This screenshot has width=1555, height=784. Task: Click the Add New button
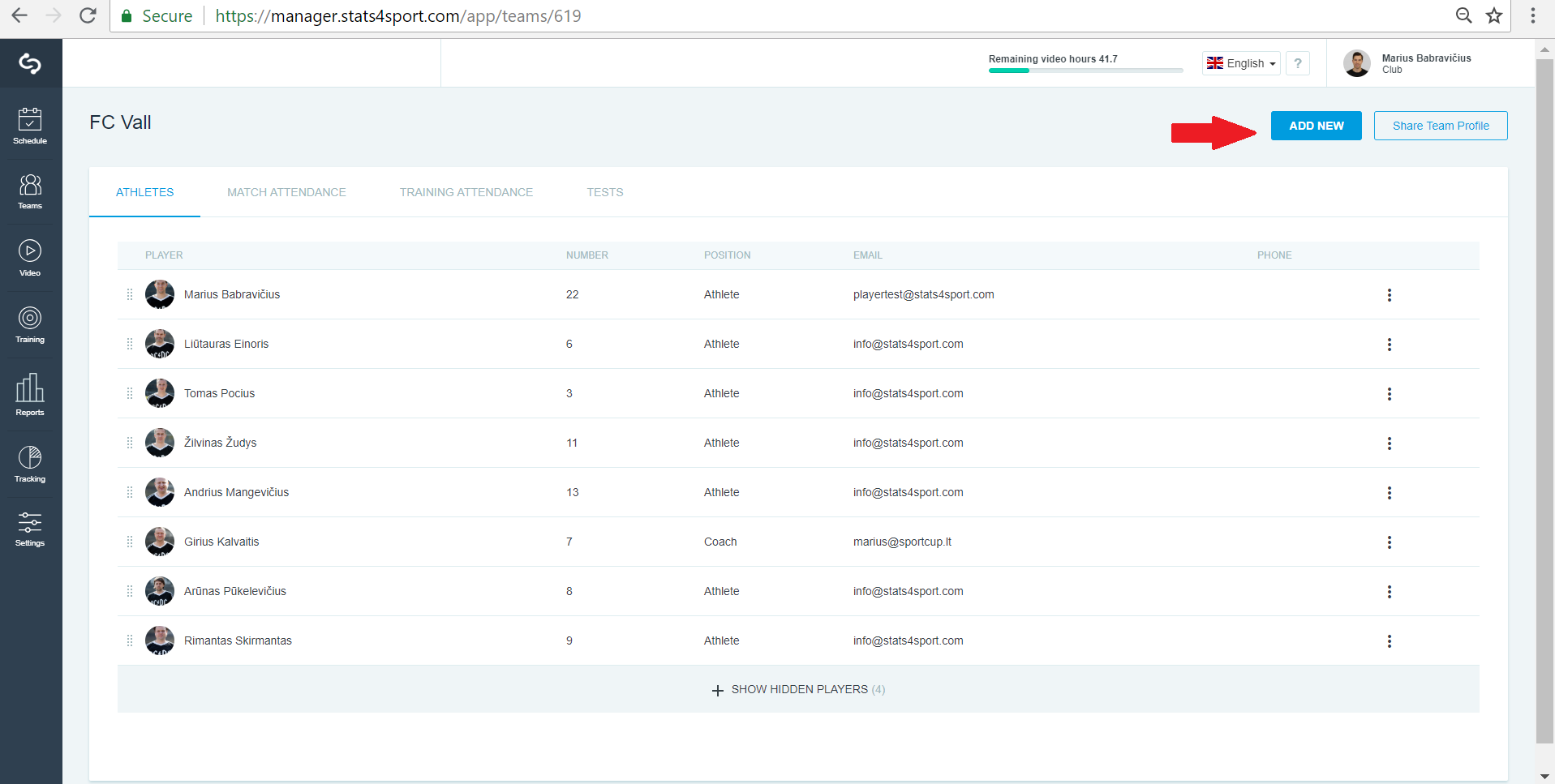(x=1316, y=126)
